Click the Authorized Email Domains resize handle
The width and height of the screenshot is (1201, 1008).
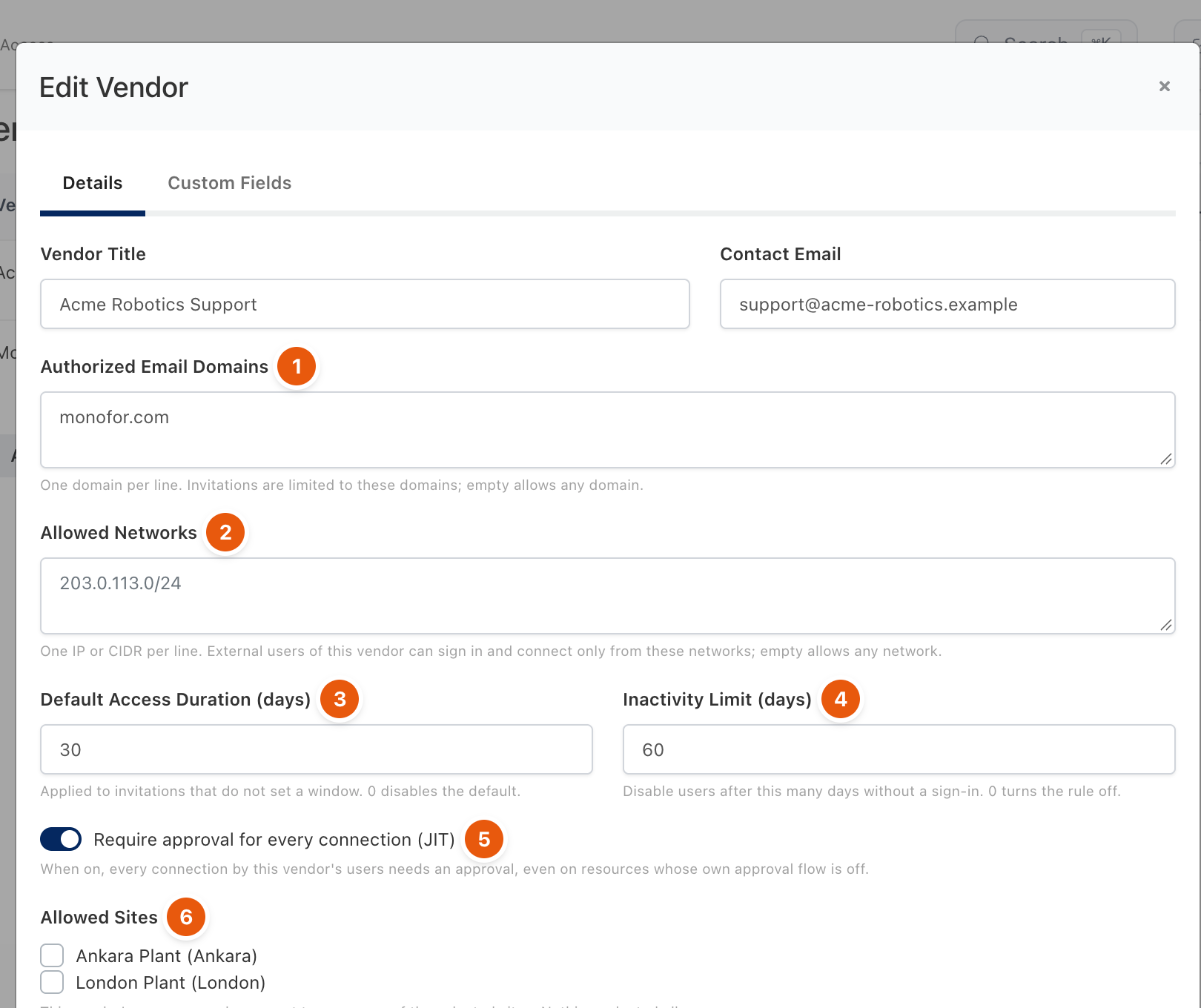click(1166, 459)
